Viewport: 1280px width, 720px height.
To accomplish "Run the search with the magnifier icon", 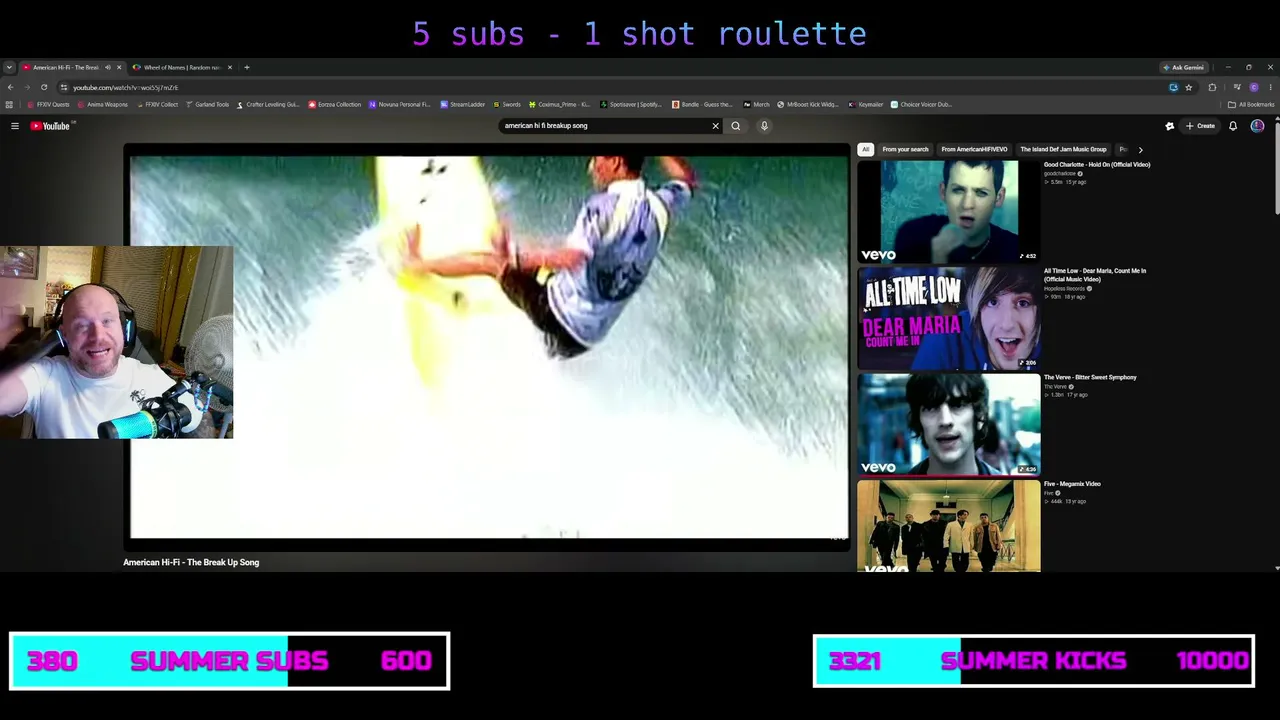I will (735, 126).
